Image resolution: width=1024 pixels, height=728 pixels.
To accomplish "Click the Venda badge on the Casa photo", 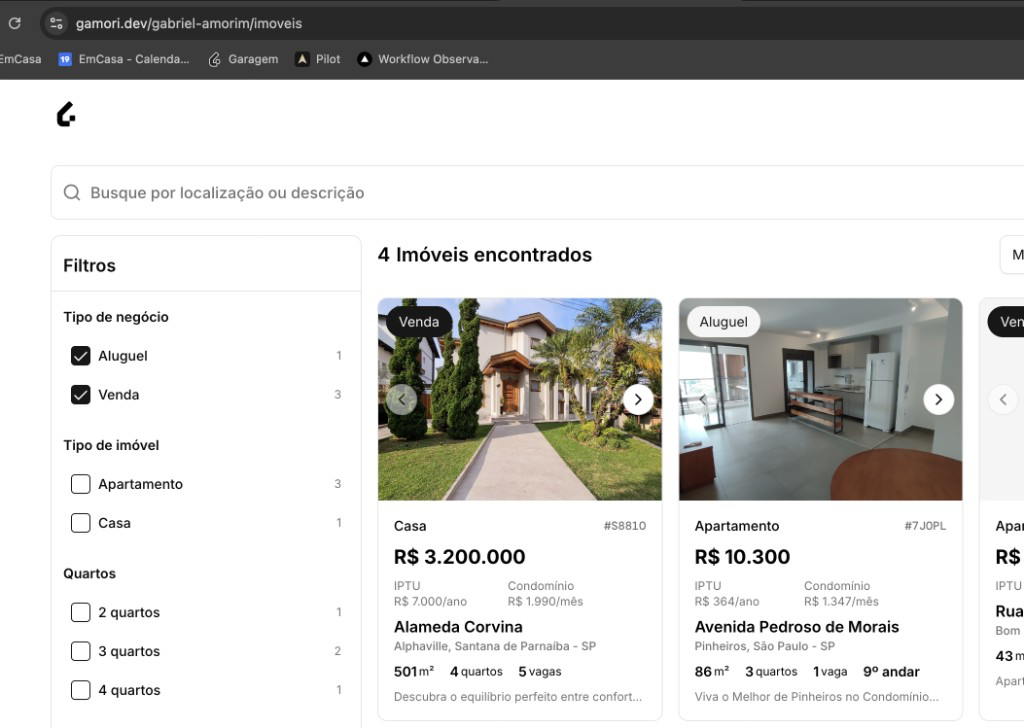I will tap(419, 322).
